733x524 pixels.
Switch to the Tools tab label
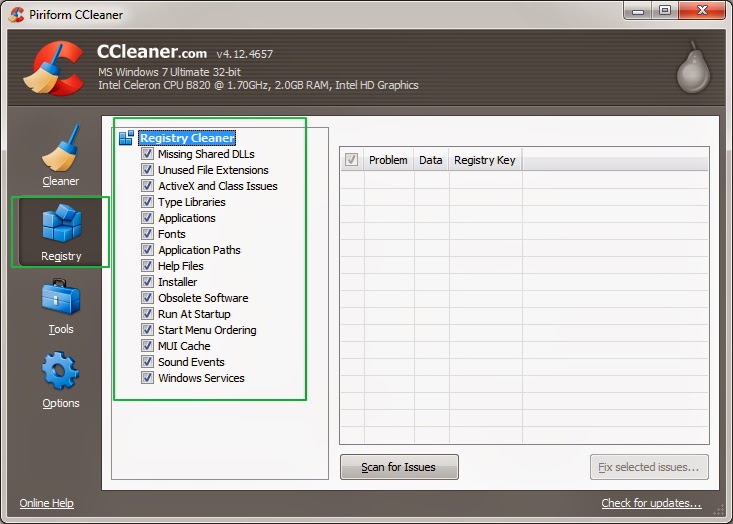(61, 329)
